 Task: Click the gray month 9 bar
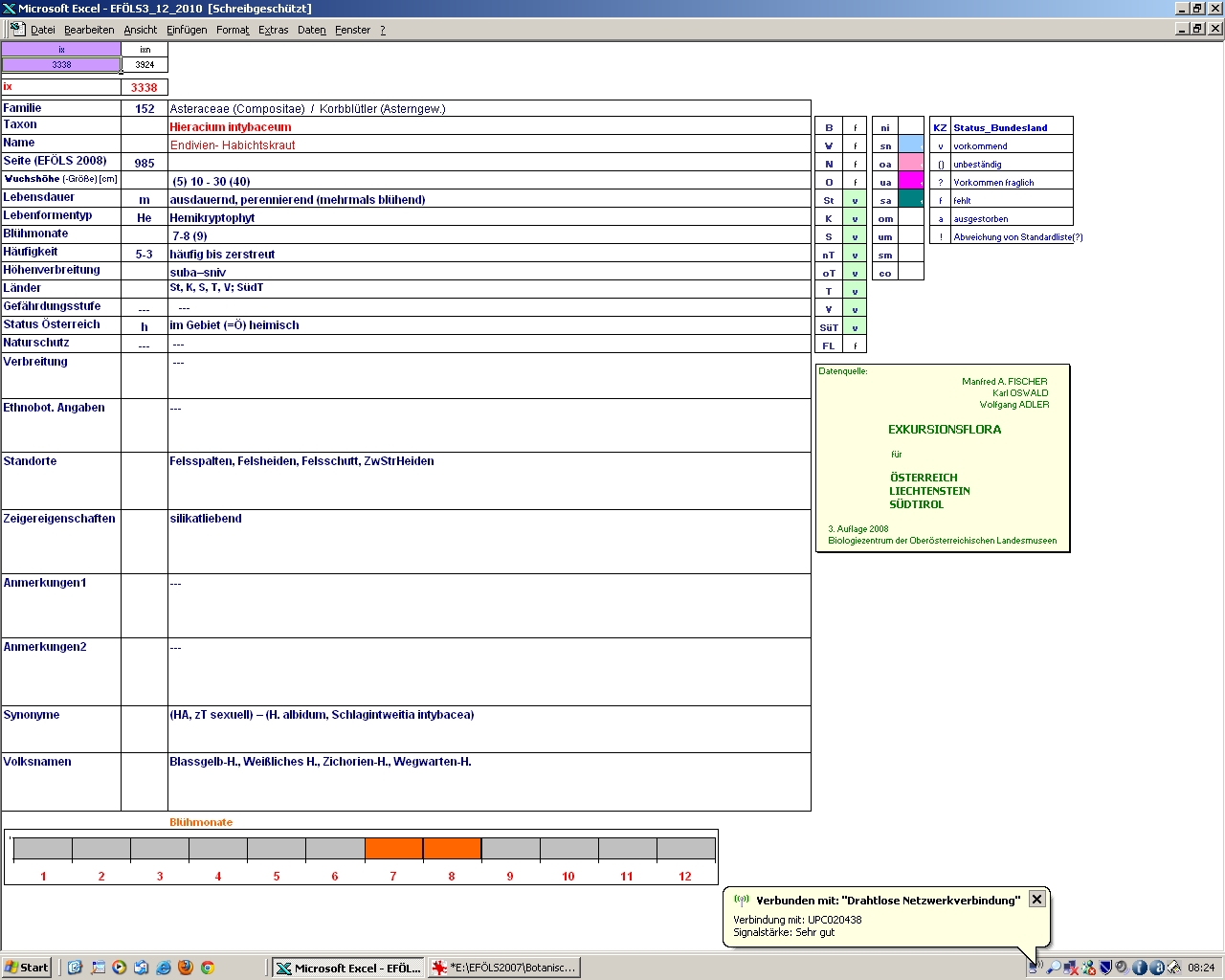(510, 849)
